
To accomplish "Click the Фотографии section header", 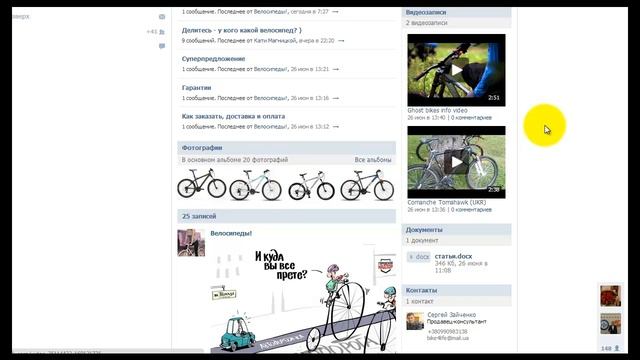I will click(287, 148).
